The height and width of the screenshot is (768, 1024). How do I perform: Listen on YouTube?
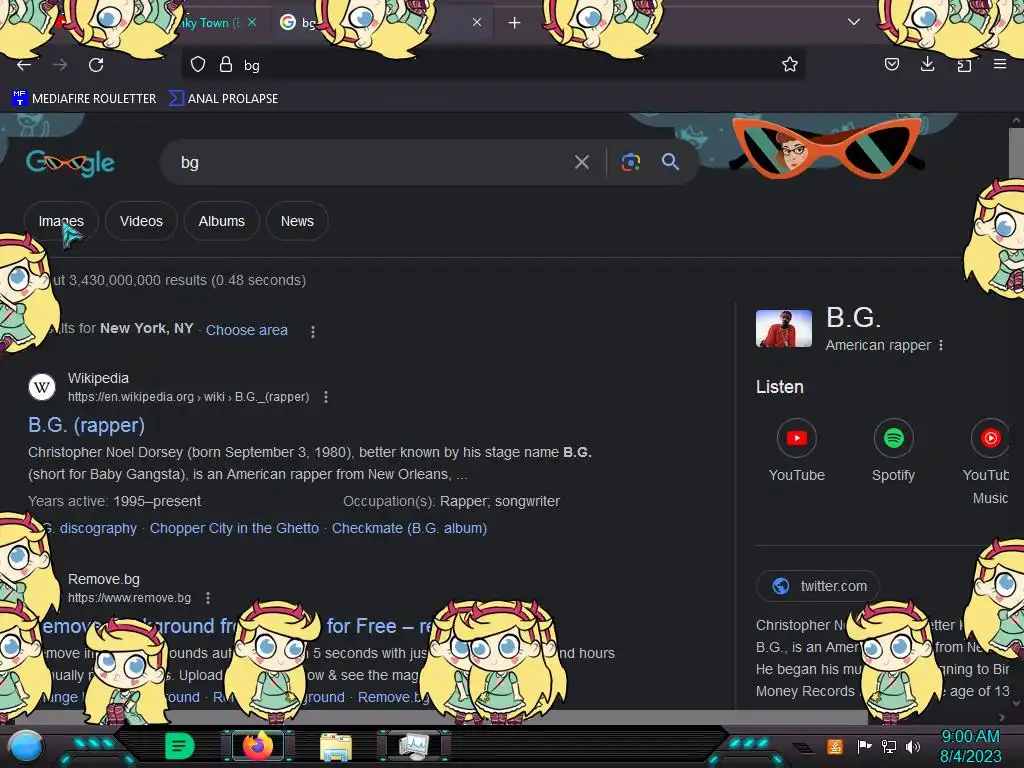pyautogui.click(x=797, y=451)
